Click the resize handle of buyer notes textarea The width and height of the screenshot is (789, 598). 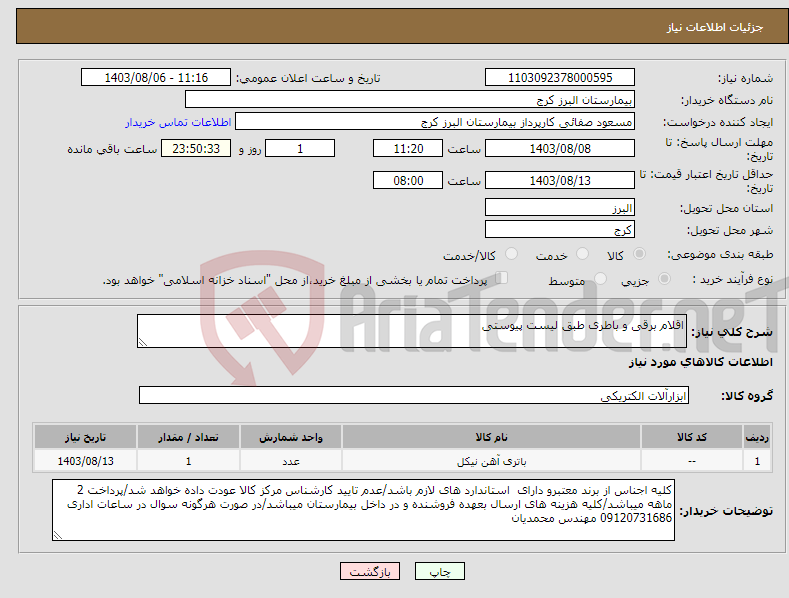(58, 536)
